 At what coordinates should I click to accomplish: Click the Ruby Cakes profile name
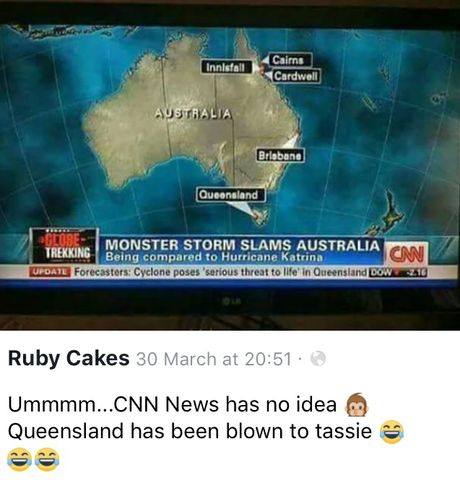pos(69,359)
